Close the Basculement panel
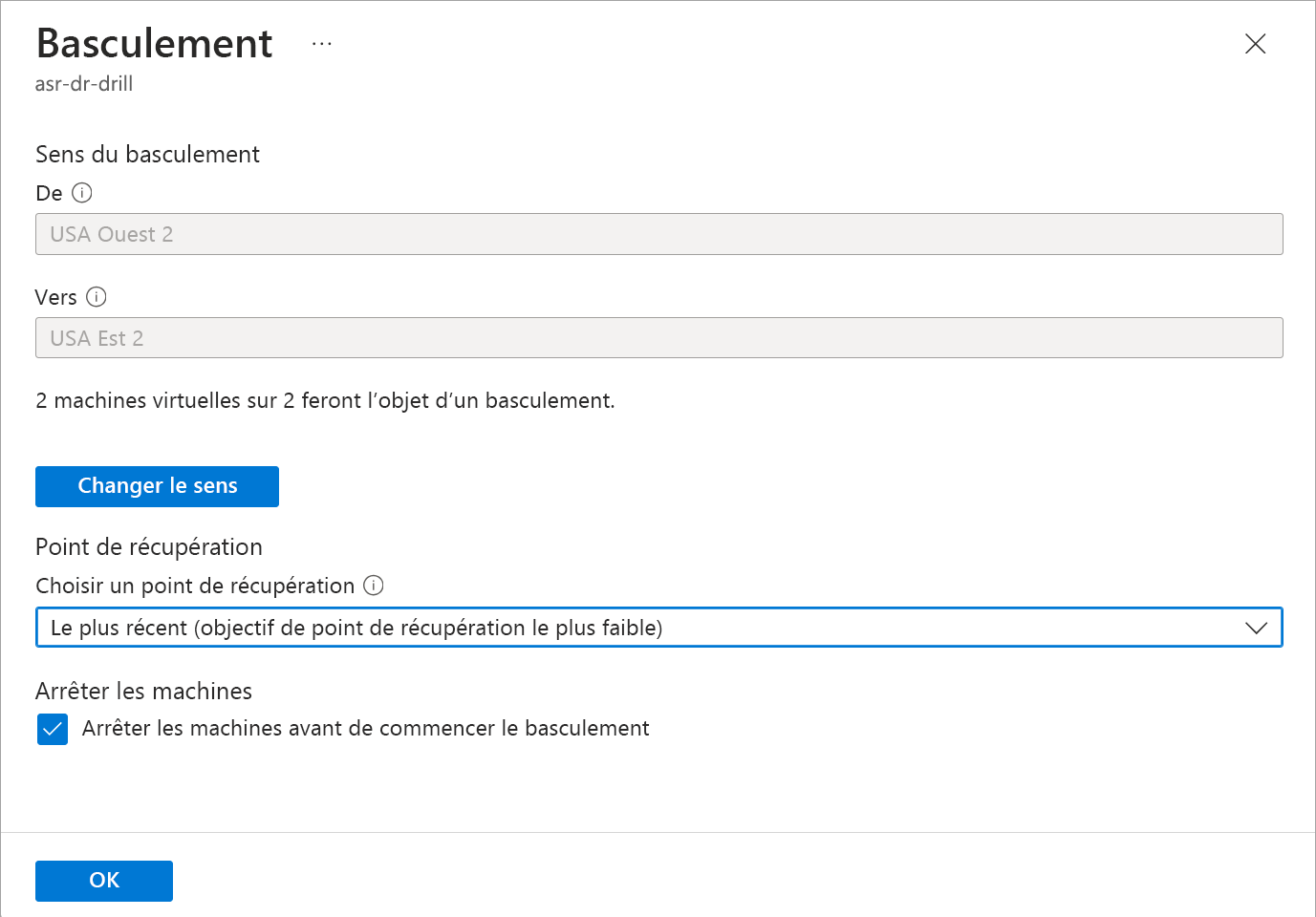 coord(1255,44)
